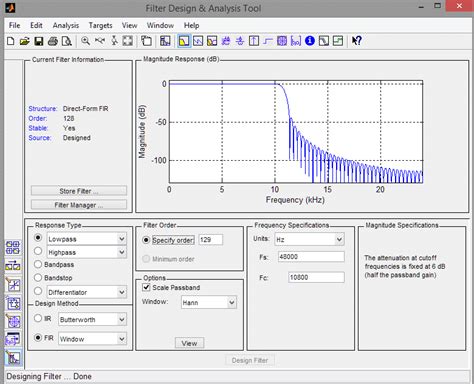474x384 pixels.
Task: Select the Differentiator response type radio button
Action: coord(38,291)
